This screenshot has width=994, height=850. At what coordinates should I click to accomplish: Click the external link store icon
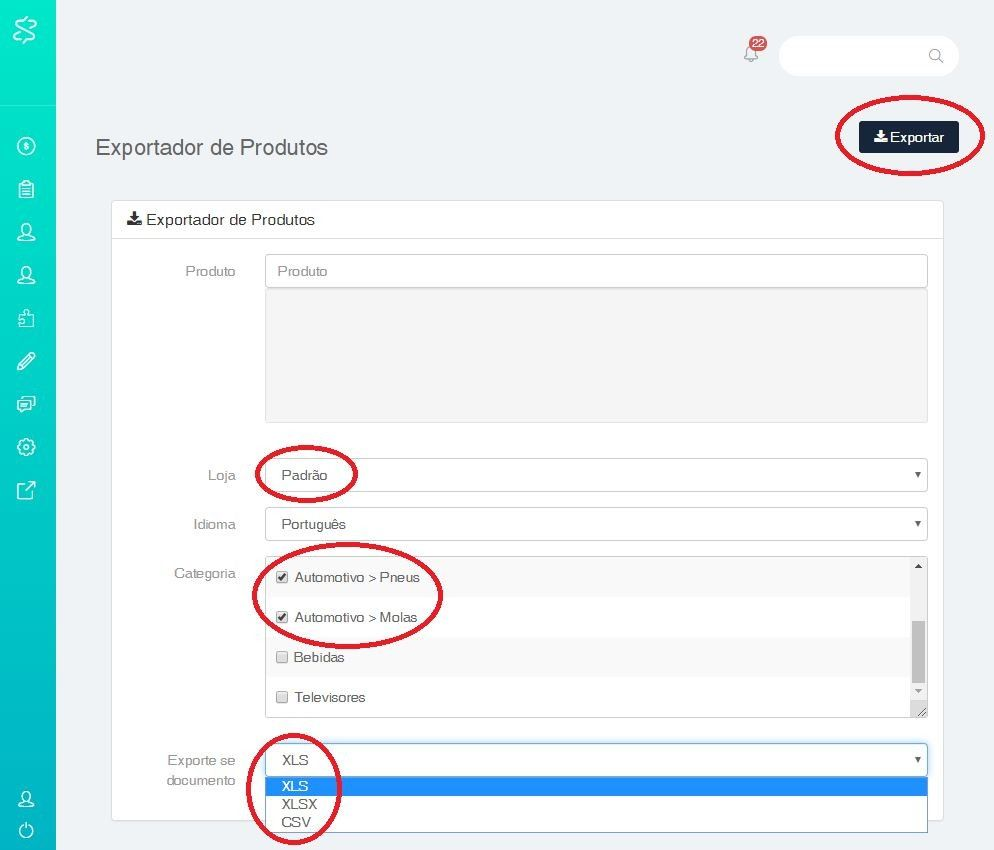[26, 490]
